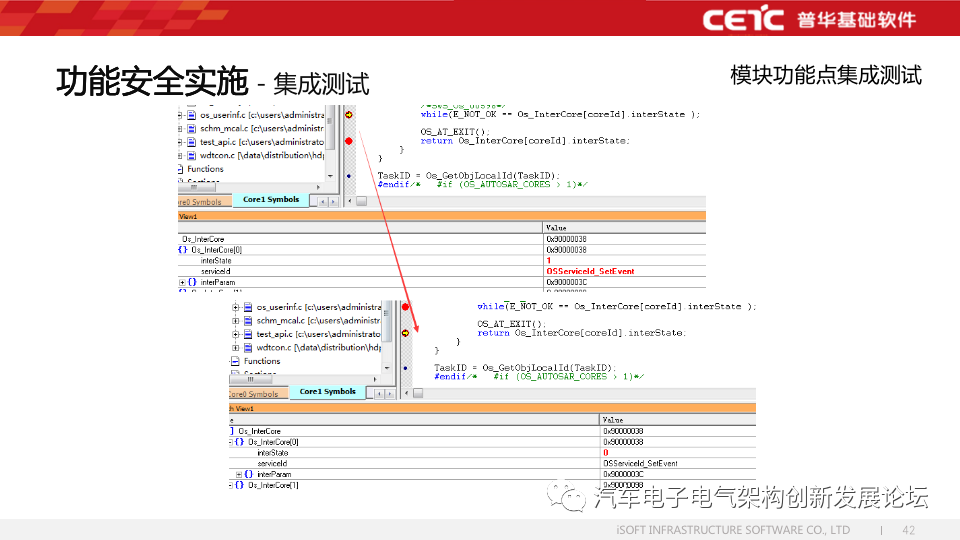Click braces icon of Os_InterCore[1] in lower watch
The image size is (960, 540).
pyautogui.click(x=240, y=486)
